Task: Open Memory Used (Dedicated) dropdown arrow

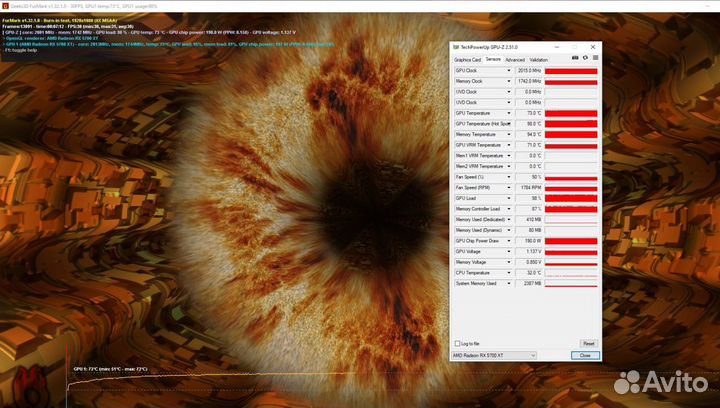Action: pyautogui.click(x=508, y=220)
